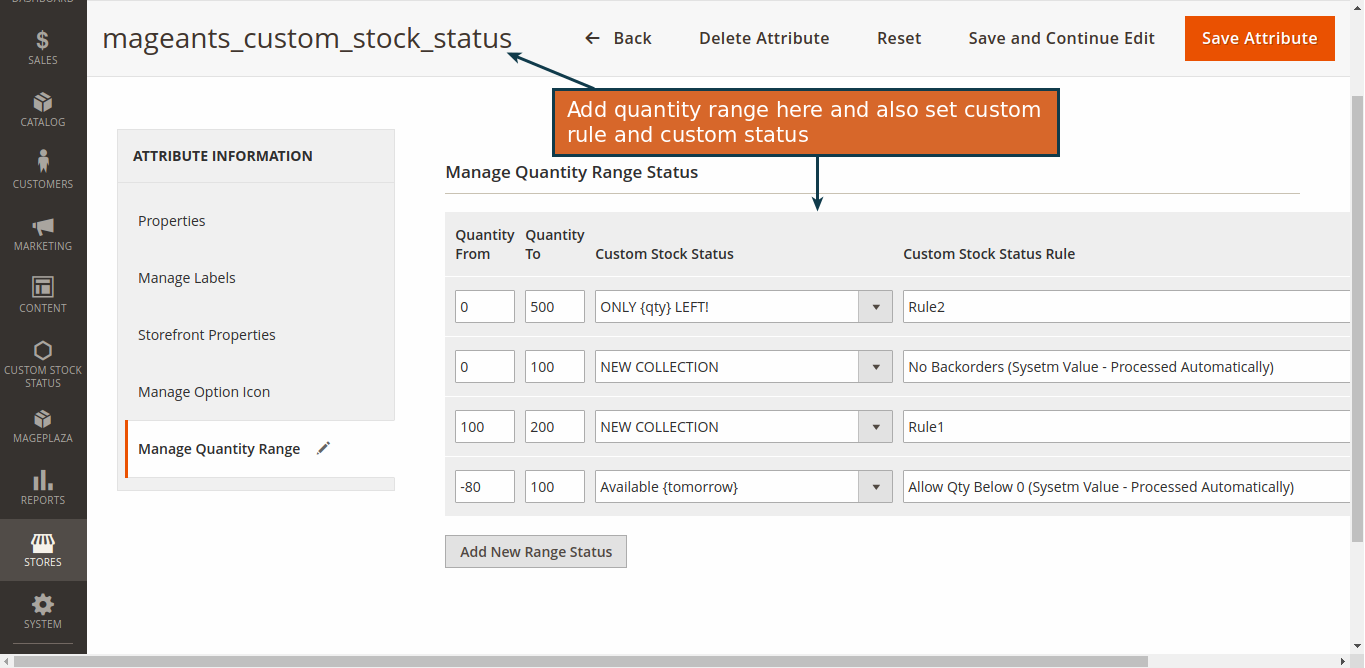Click the Custom Stock Status Rule header

(989, 254)
